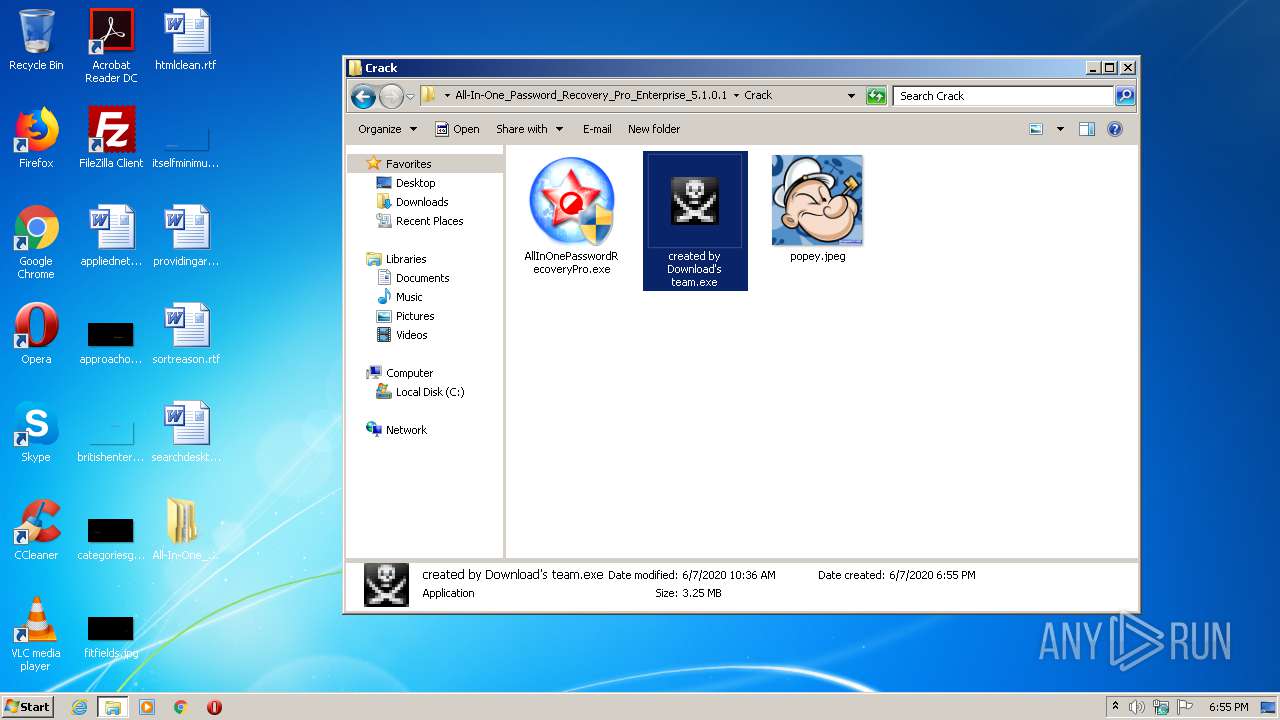Screen dimensions: 1280x720
Task: Click Open in the Explorer toolbar
Action: tap(457, 129)
